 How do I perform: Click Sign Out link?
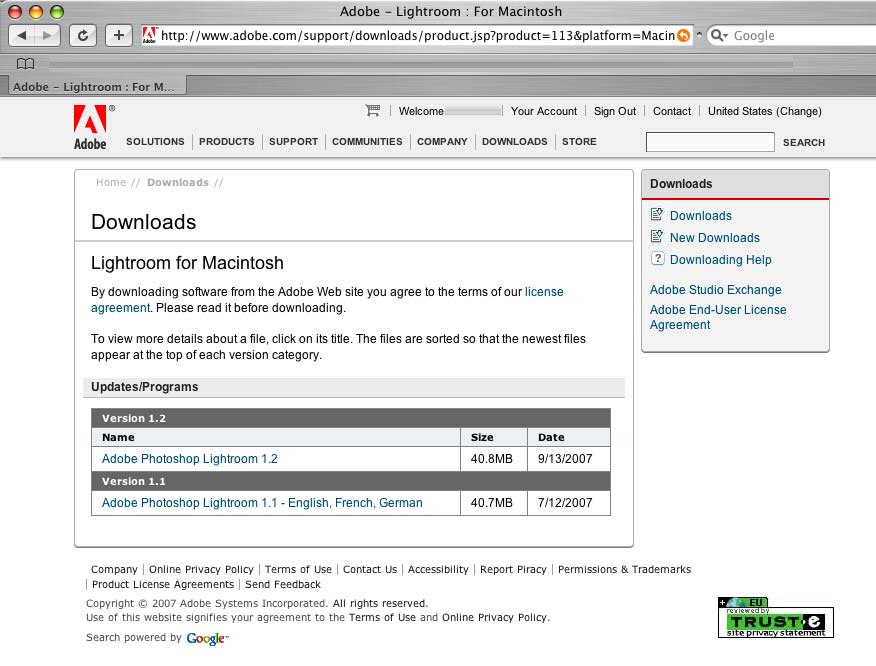[615, 111]
